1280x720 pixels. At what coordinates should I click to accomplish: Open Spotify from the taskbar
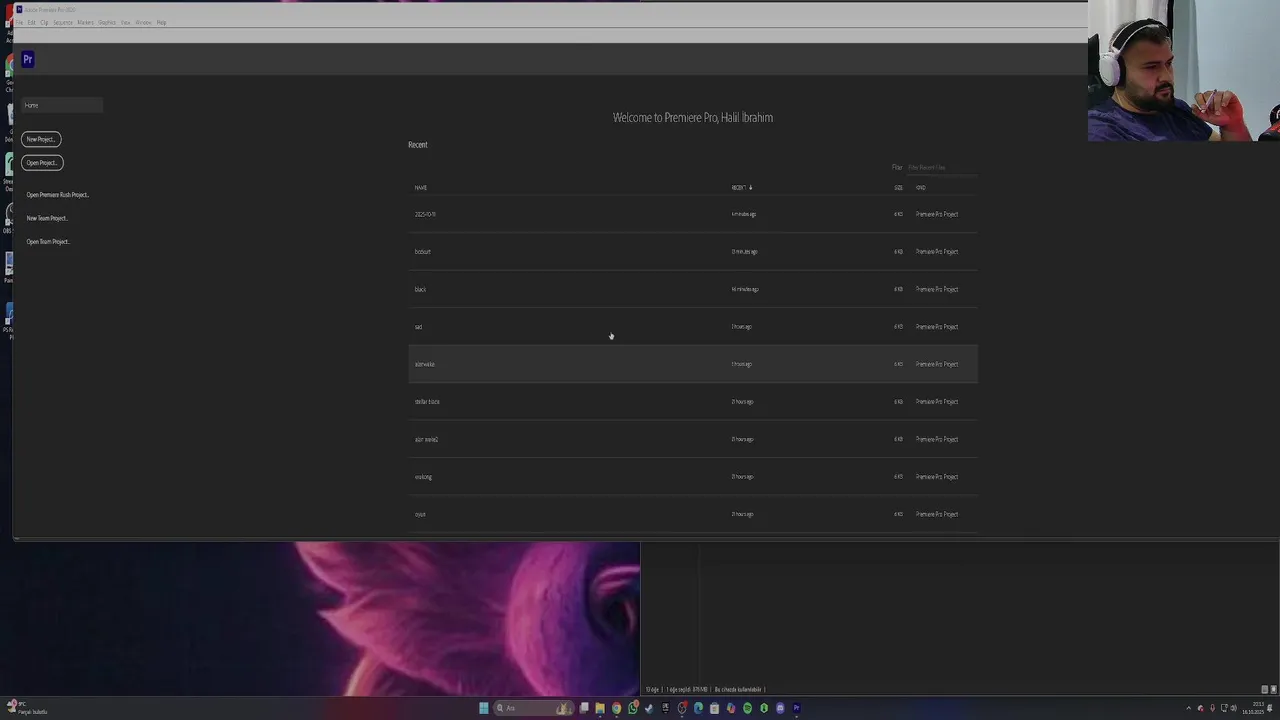[748, 708]
